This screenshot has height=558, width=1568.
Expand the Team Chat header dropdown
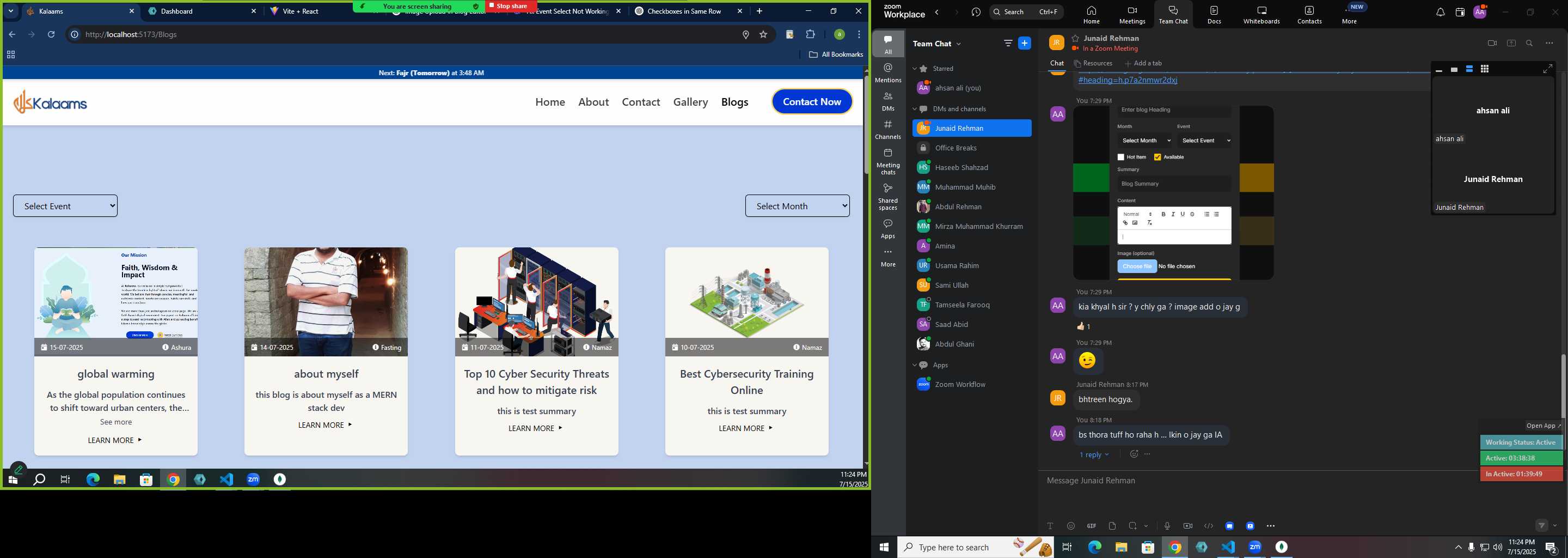tap(959, 44)
